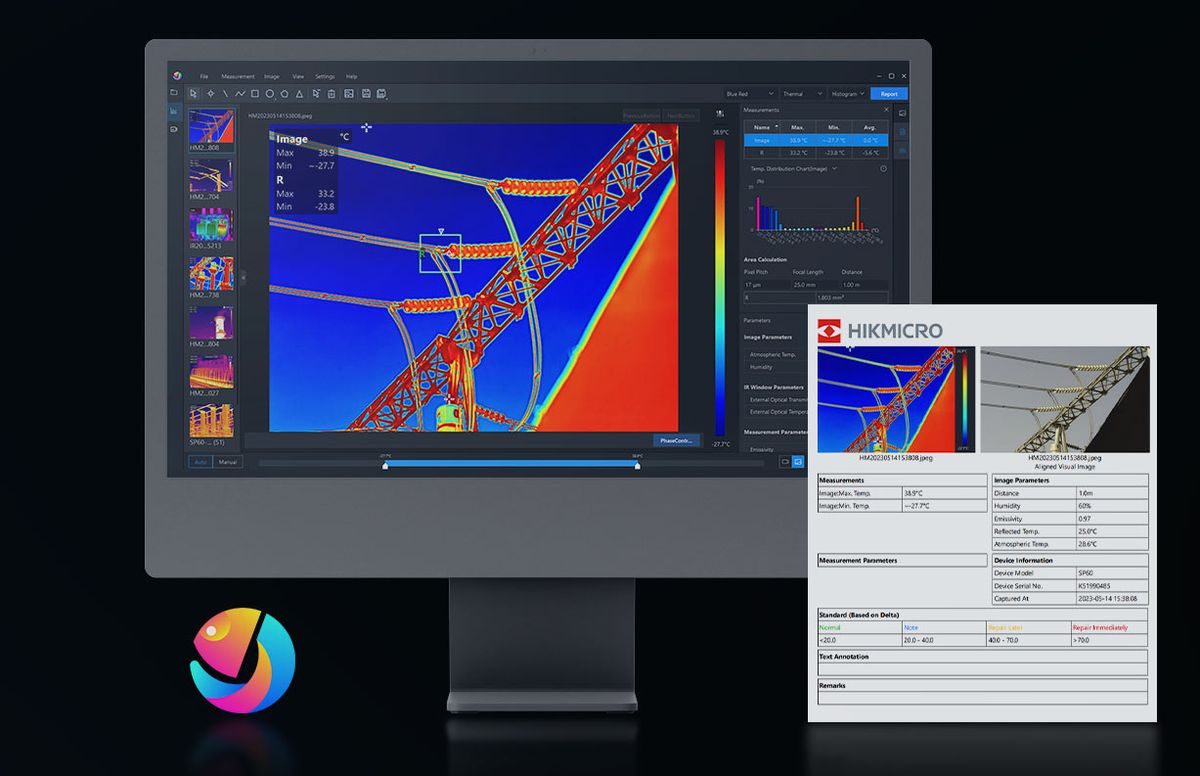
Task: Select the point measurement tool
Action: pyautogui.click(x=210, y=94)
